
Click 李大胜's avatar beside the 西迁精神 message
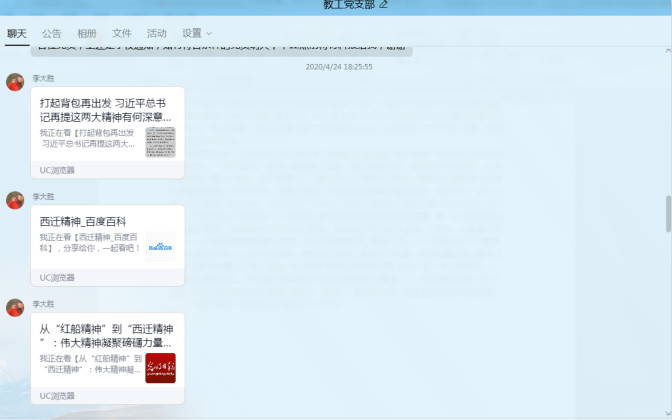pyautogui.click(x=15, y=200)
